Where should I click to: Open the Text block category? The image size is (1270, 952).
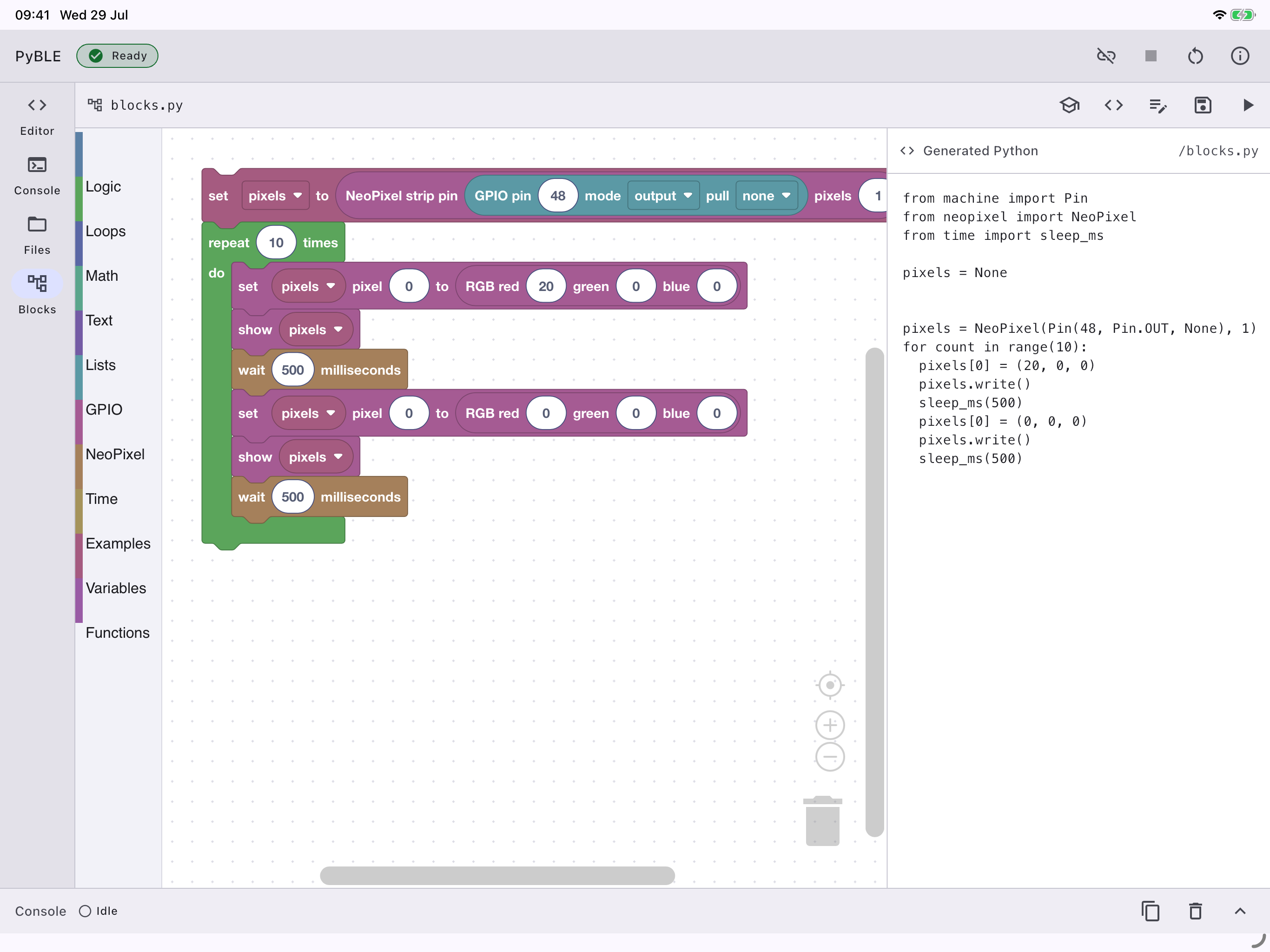(99, 320)
